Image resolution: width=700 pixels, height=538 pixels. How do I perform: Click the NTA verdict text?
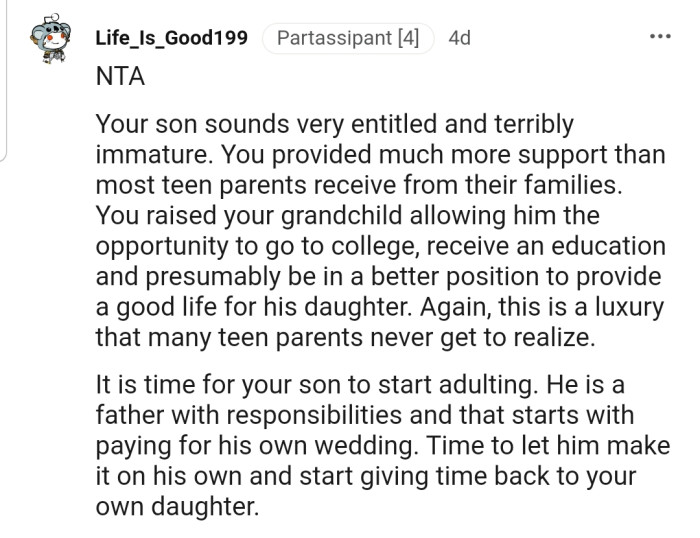[x=120, y=79]
